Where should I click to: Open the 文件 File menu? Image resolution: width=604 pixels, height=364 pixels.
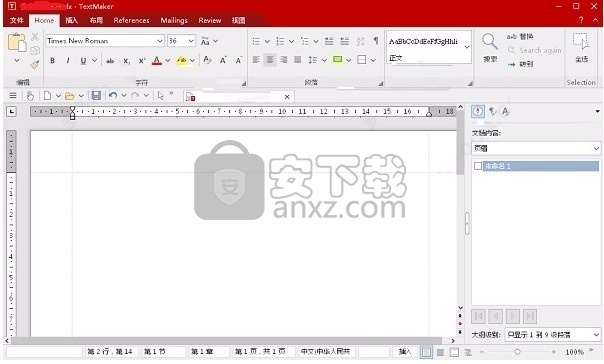tap(17, 20)
